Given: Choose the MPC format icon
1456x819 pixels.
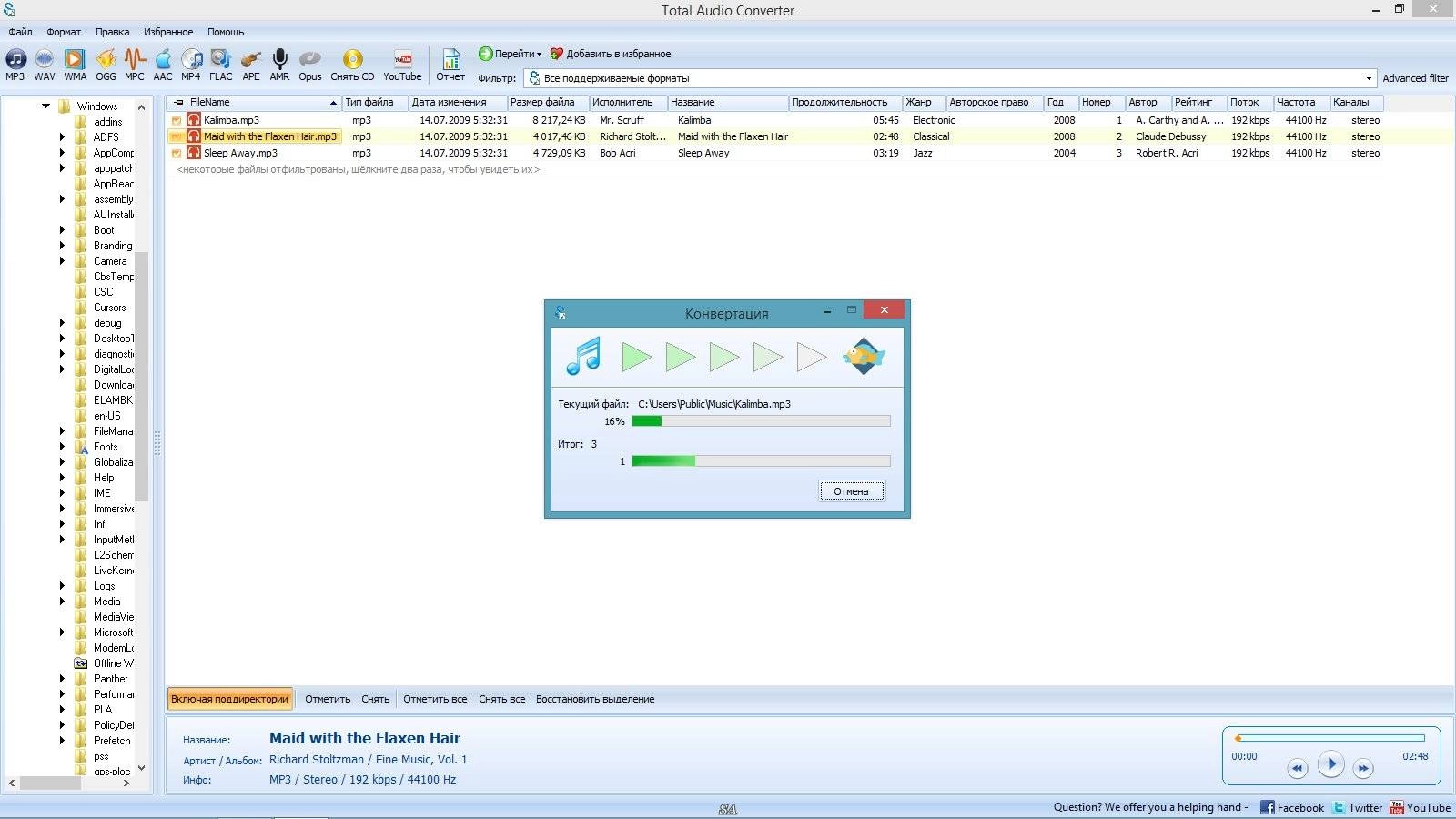Looking at the screenshot, I should click(135, 65).
